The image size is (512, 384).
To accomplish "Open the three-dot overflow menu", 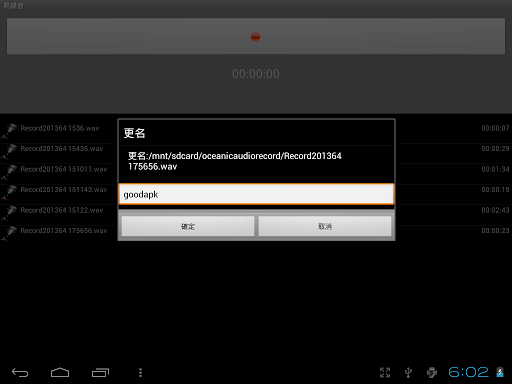I will point(140,372).
